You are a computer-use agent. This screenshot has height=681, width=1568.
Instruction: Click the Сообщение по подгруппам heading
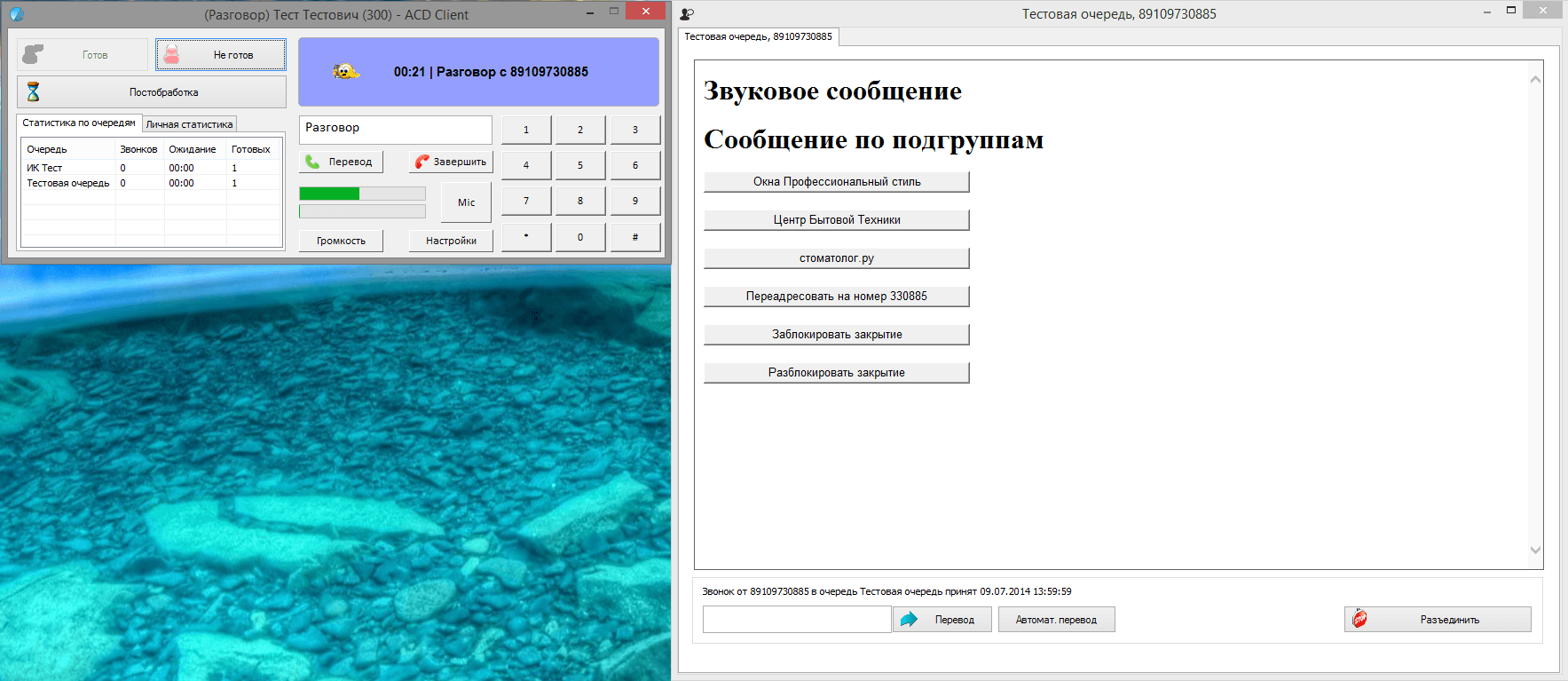[x=873, y=139]
